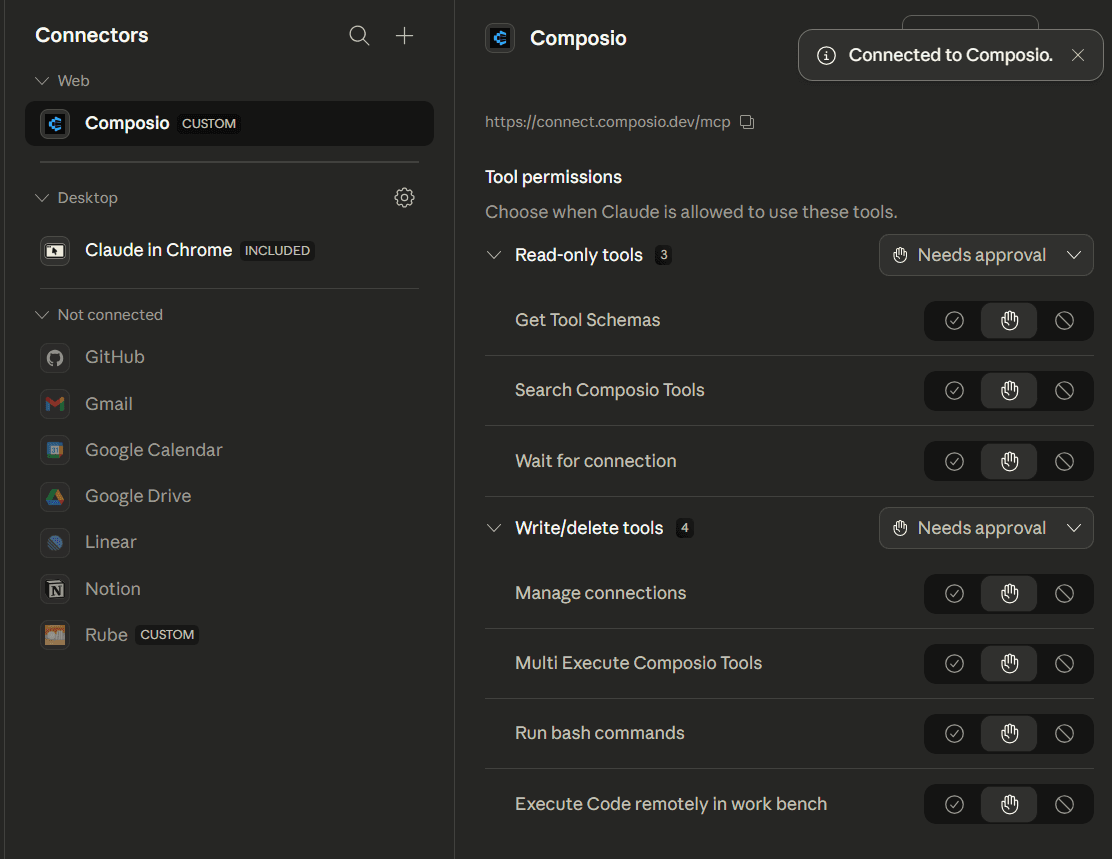Open the Rube custom connector

(x=106, y=635)
